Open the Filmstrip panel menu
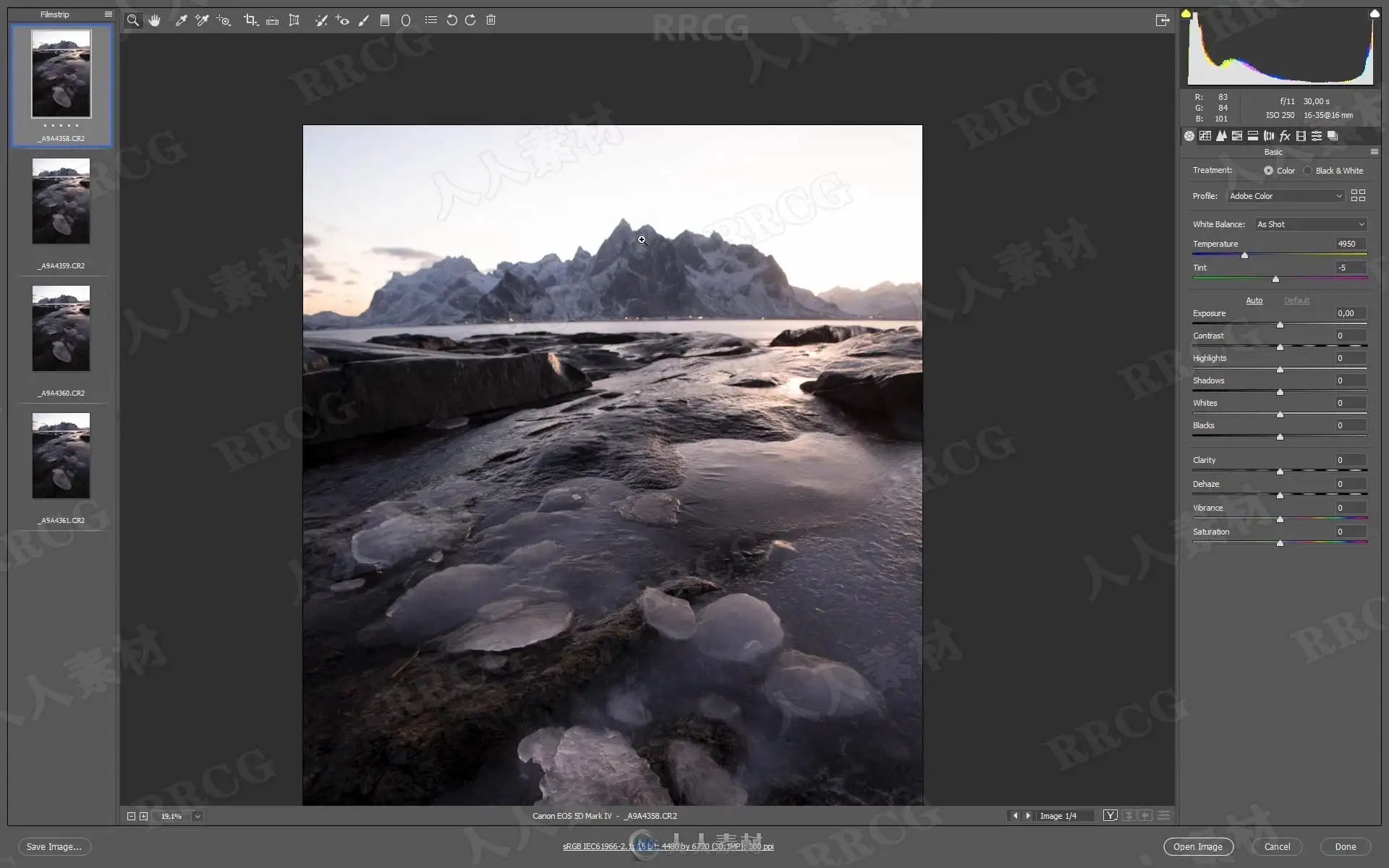Viewport: 1389px width, 868px height. 109,14
